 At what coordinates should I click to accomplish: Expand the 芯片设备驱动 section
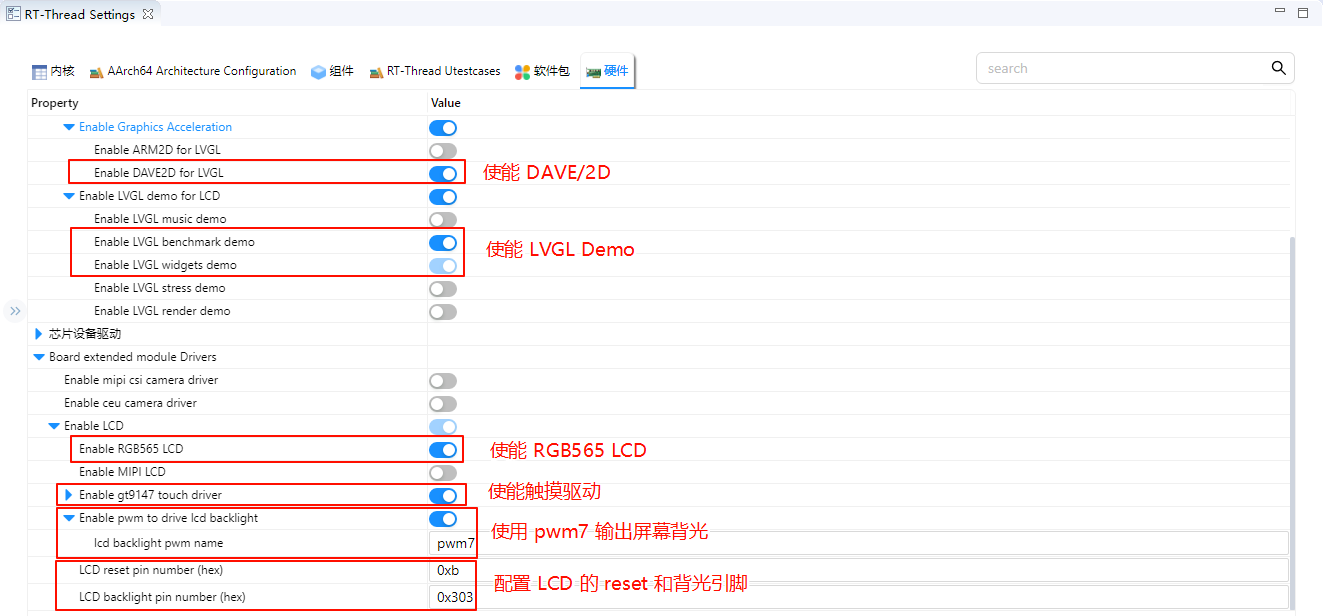coord(39,334)
